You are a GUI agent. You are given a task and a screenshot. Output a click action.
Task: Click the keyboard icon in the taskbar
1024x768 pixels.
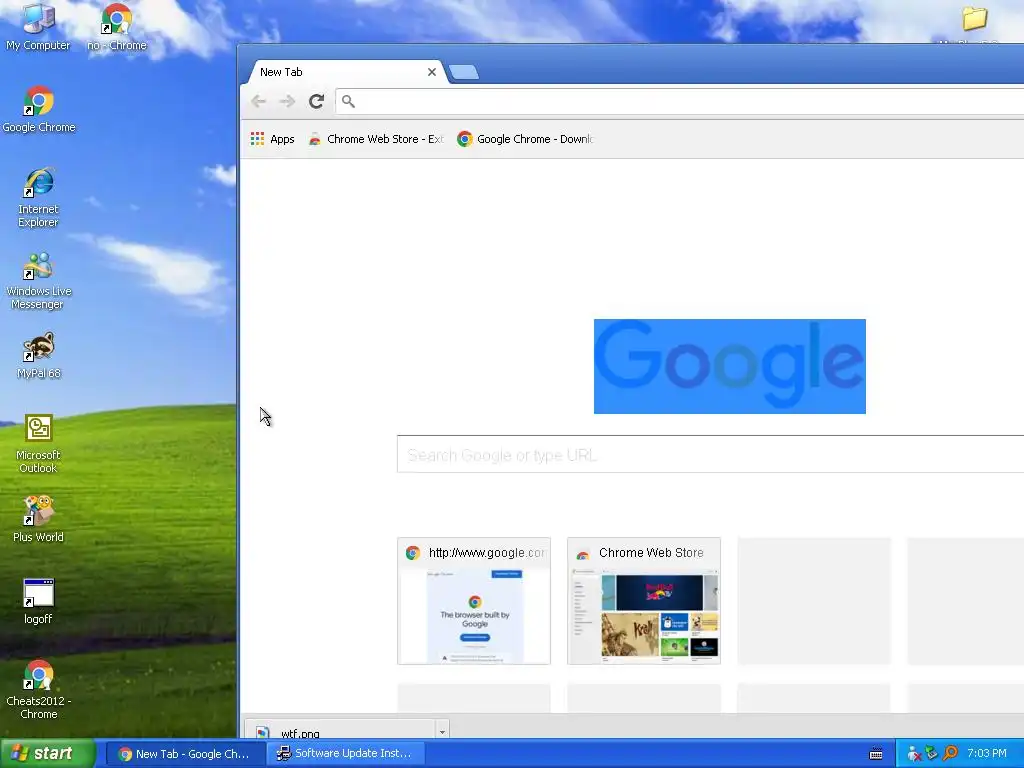pyautogui.click(x=876, y=754)
